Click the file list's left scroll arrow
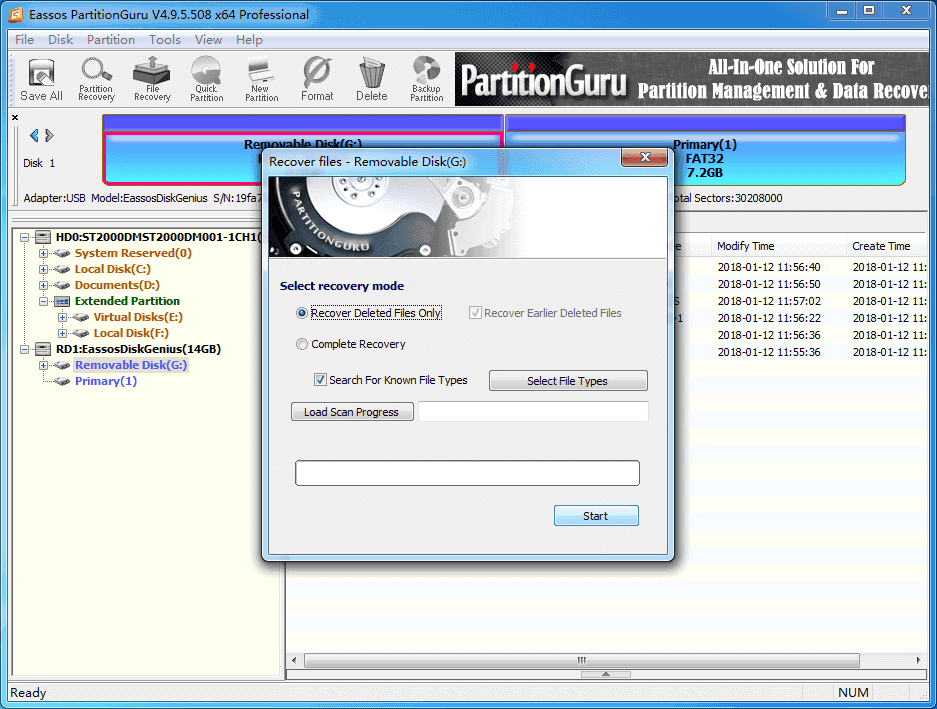937x709 pixels. [x=294, y=661]
